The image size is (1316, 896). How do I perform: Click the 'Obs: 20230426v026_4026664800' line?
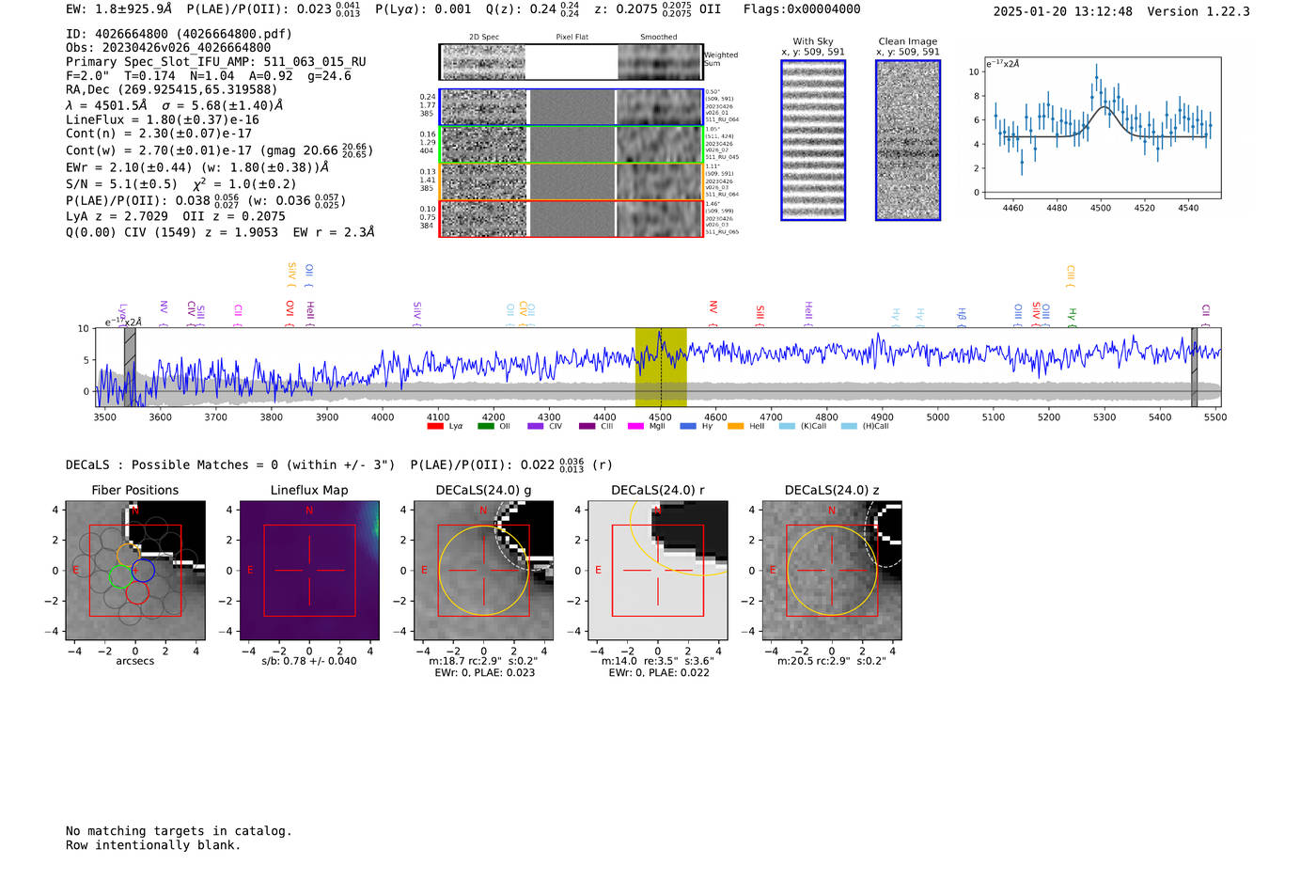[168, 48]
